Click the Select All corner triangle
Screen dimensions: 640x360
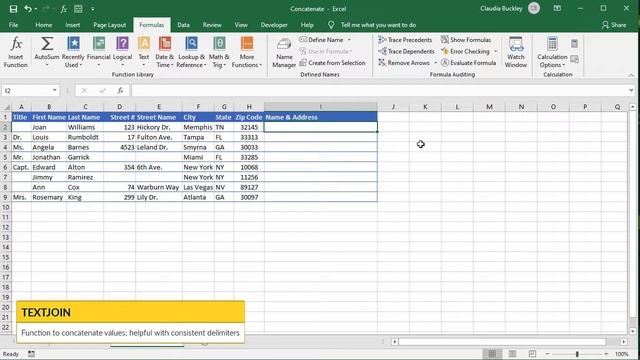pyautogui.click(x=6, y=107)
